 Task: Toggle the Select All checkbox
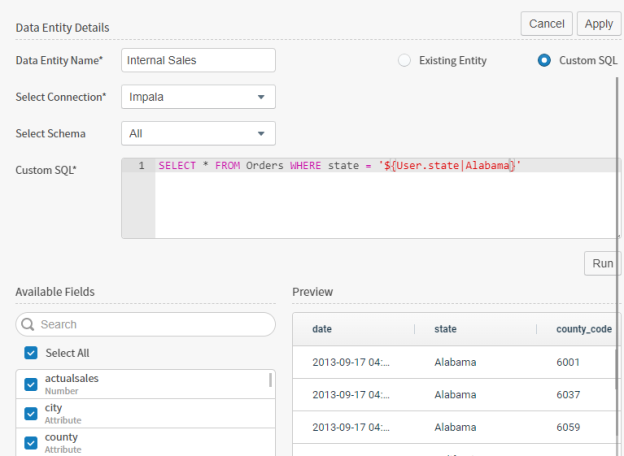click(31, 353)
